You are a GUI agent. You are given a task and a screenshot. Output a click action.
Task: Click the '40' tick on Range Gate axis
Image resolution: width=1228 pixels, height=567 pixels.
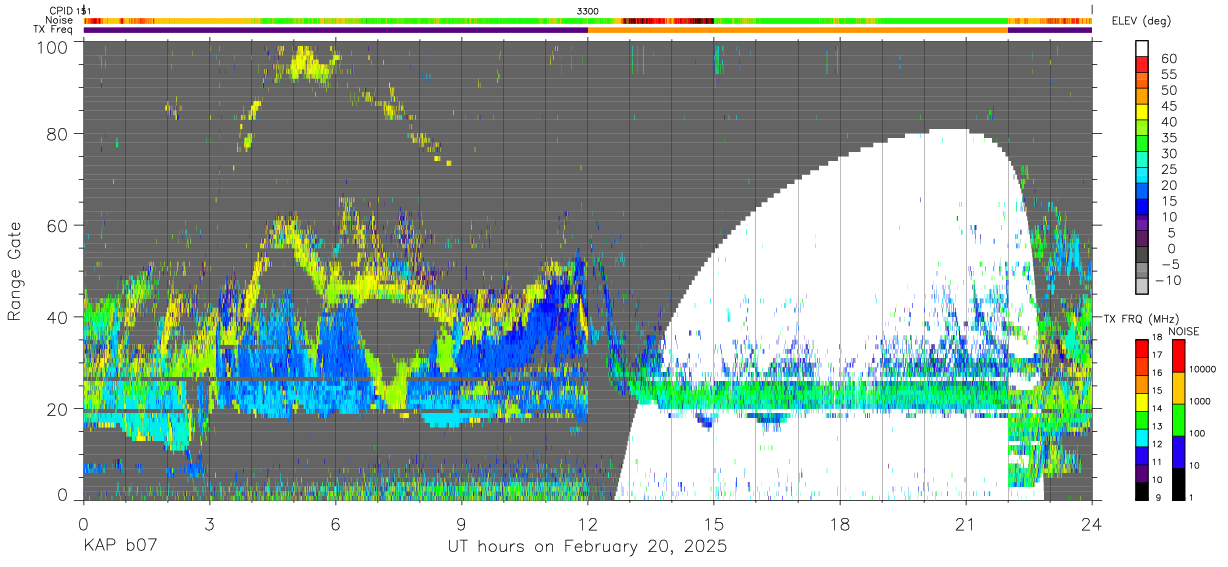pos(57,317)
